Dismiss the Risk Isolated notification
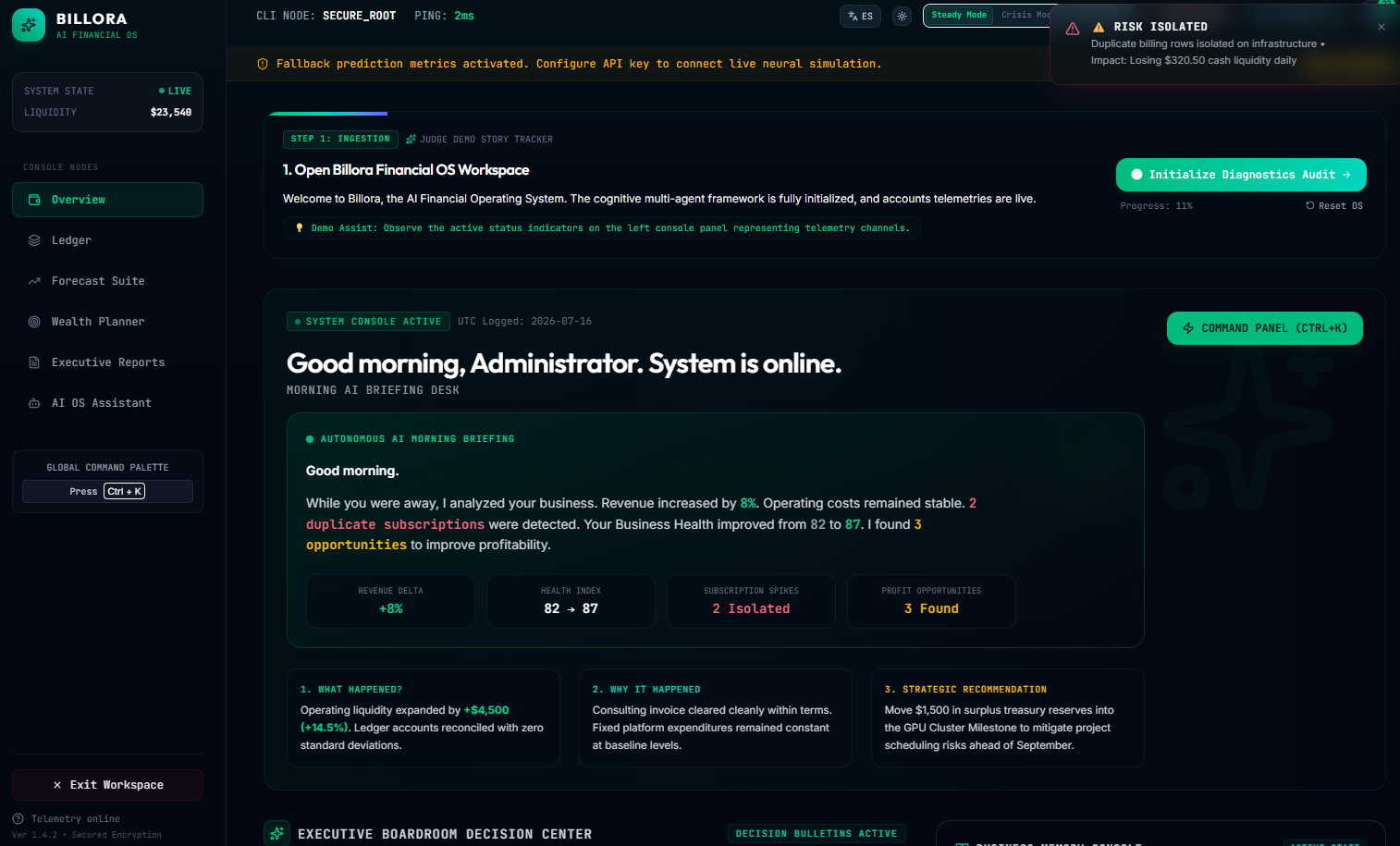Image resolution: width=1400 pixels, height=846 pixels. pyautogui.click(x=1382, y=27)
